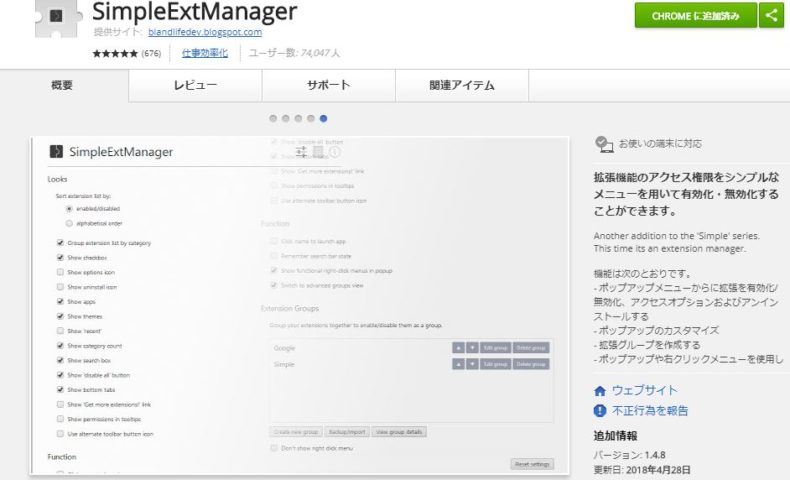790x480 pixels.
Task: Click the Reset settings button
Action: (532, 464)
